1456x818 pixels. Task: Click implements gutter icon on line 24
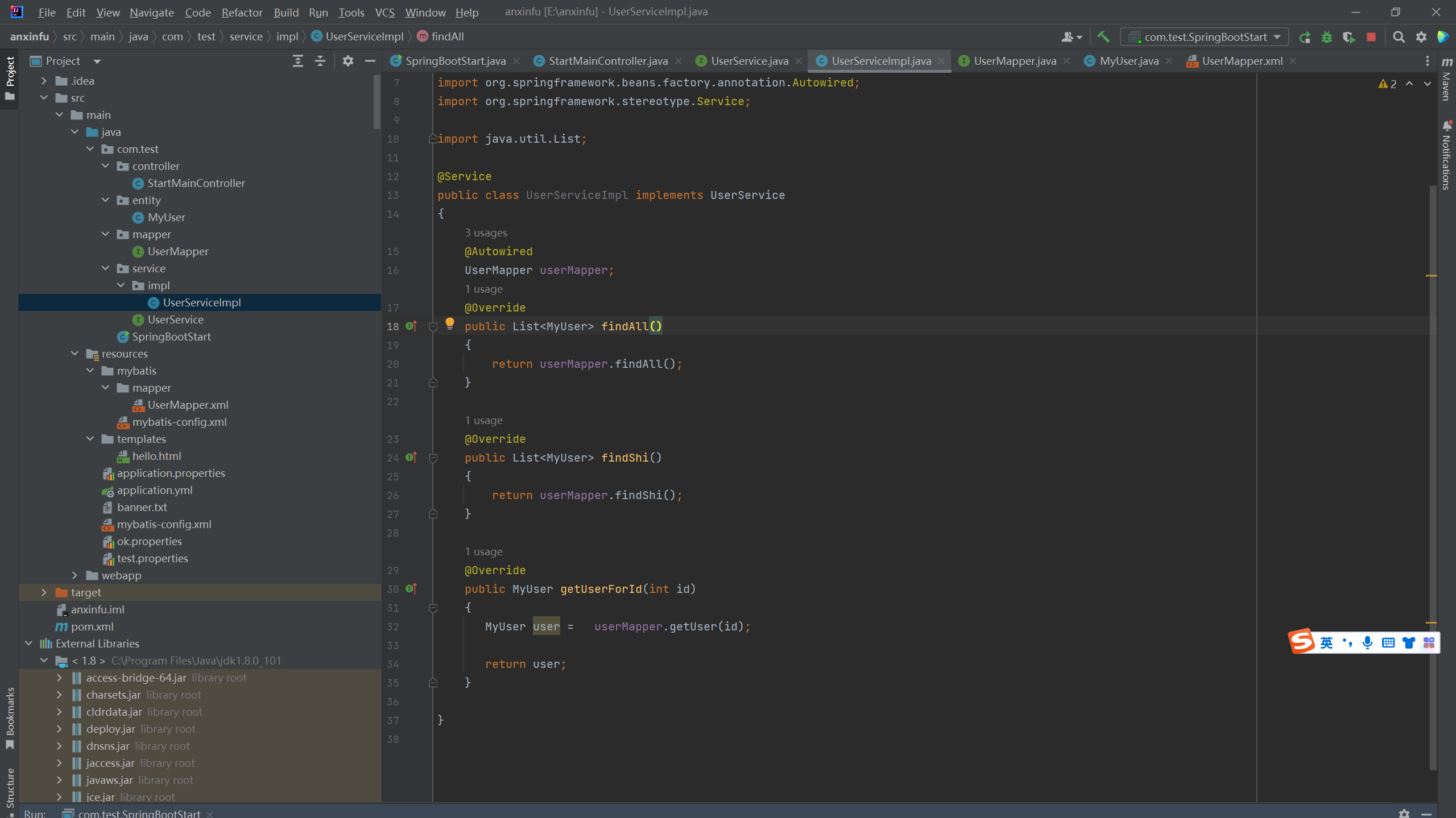click(x=411, y=458)
